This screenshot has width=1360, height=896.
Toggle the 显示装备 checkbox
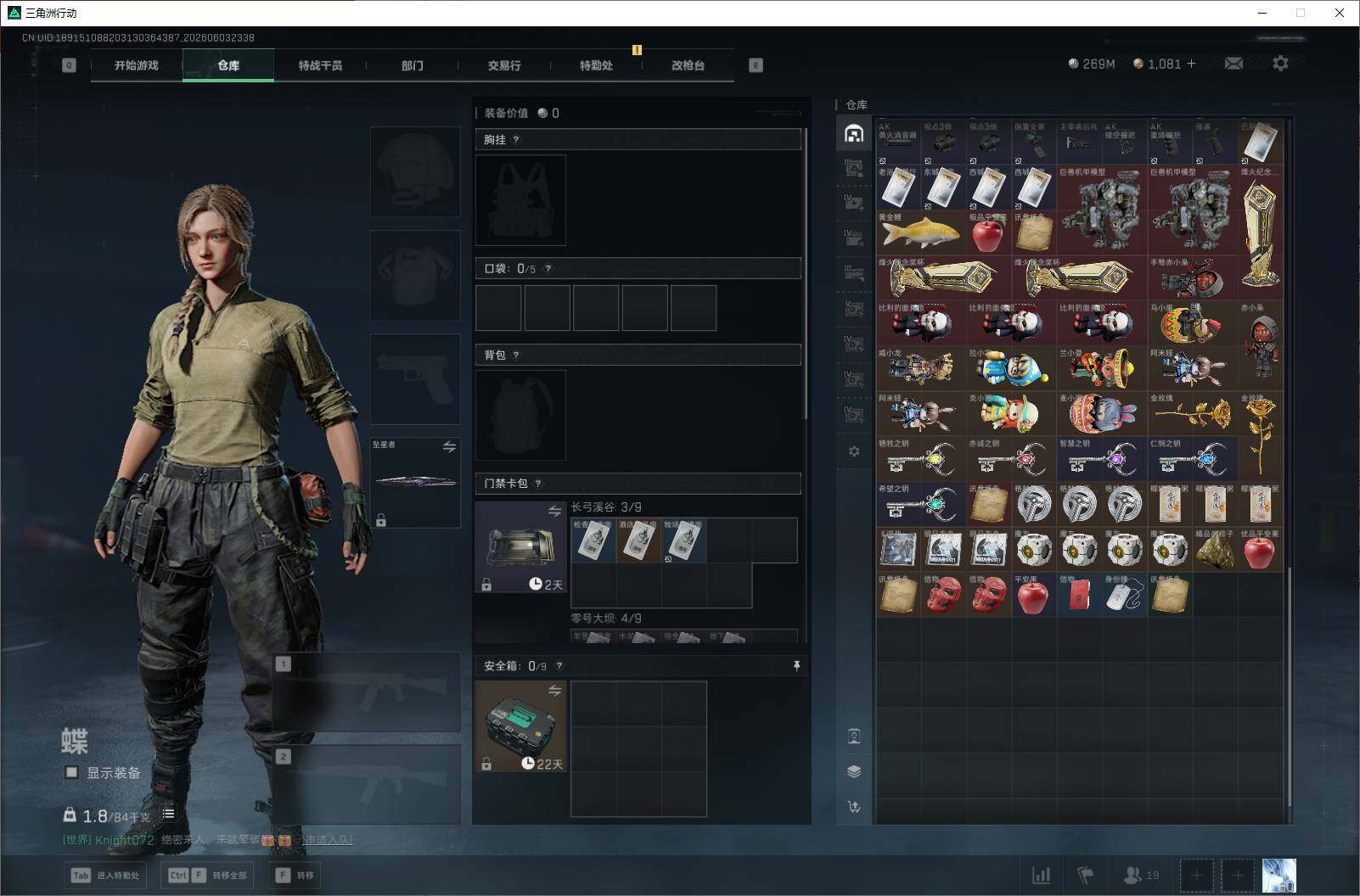(72, 773)
